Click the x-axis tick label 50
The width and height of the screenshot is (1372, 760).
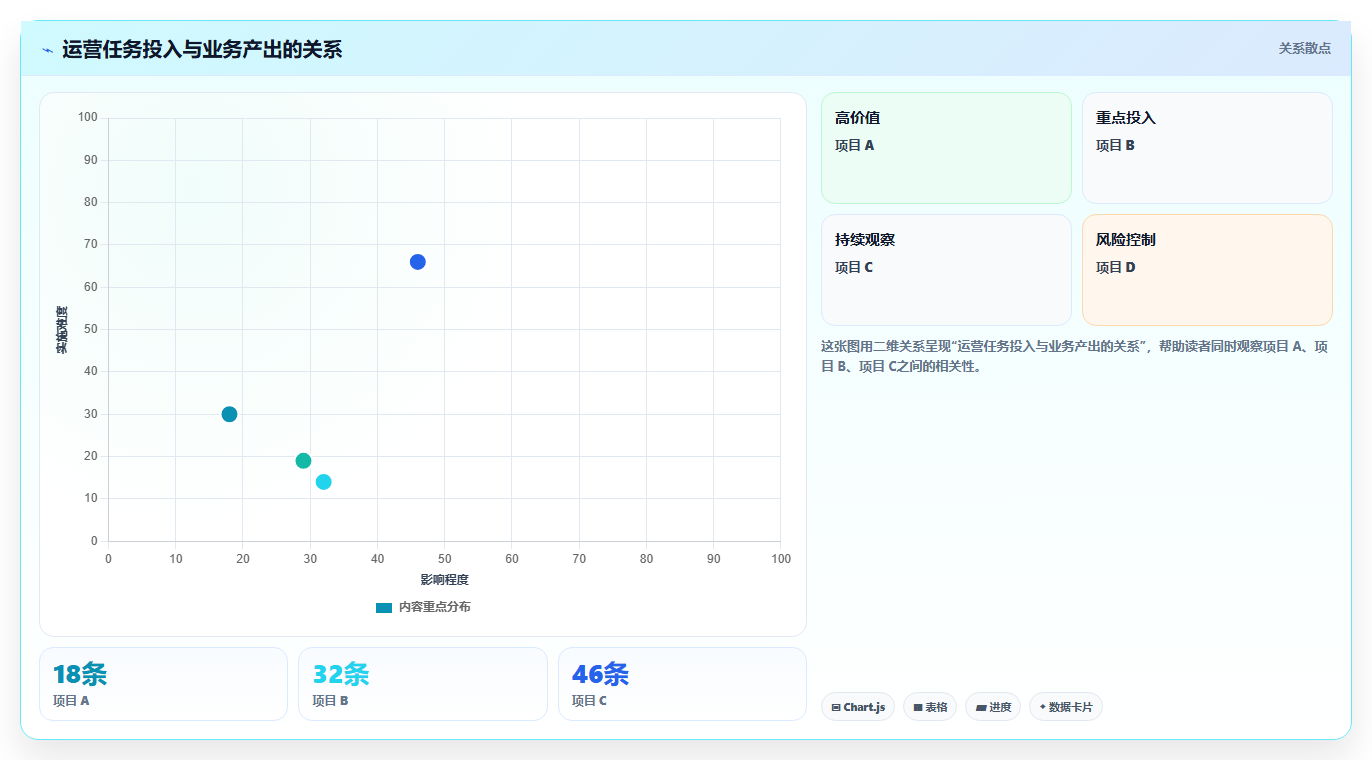pyautogui.click(x=444, y=559)
